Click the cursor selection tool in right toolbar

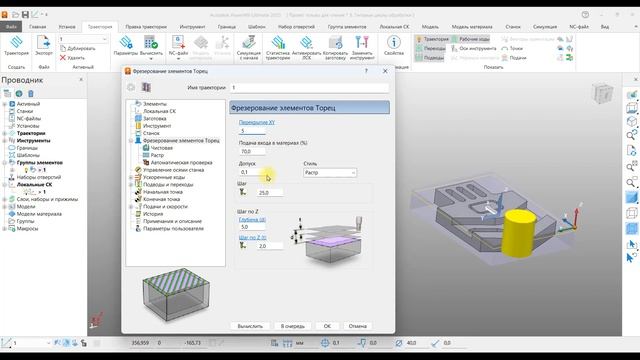pyautogui.click(x=631, y=244)
